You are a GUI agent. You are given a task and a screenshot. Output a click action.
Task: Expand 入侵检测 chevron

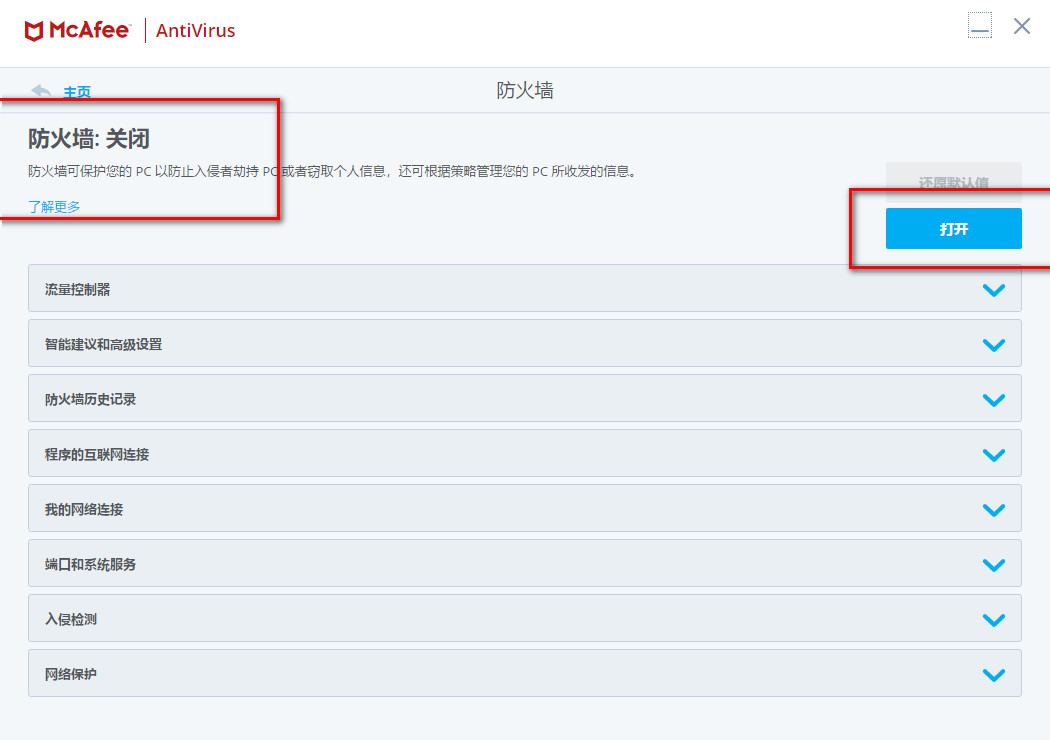pos(994,619)
